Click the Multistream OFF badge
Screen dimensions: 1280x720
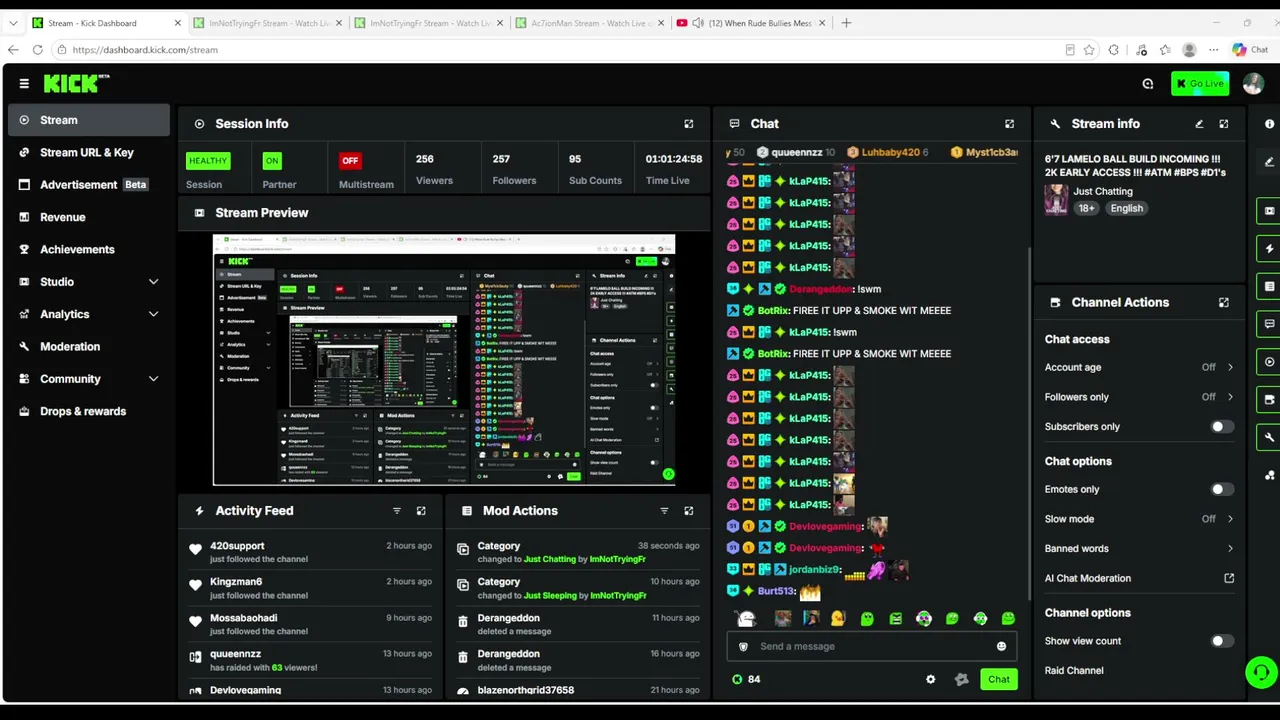(349, 160)
